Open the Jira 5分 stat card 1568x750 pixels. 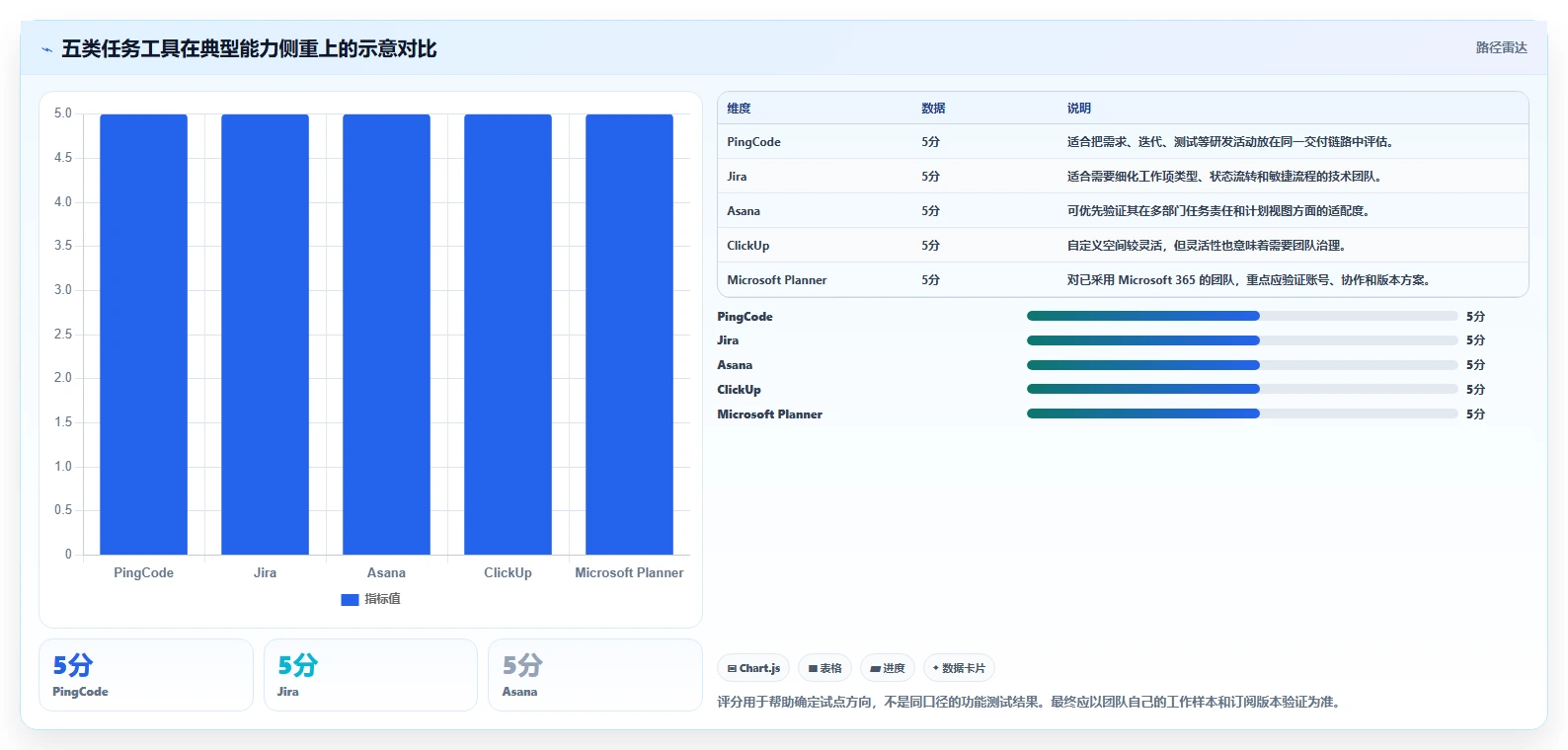pos(370,675)
